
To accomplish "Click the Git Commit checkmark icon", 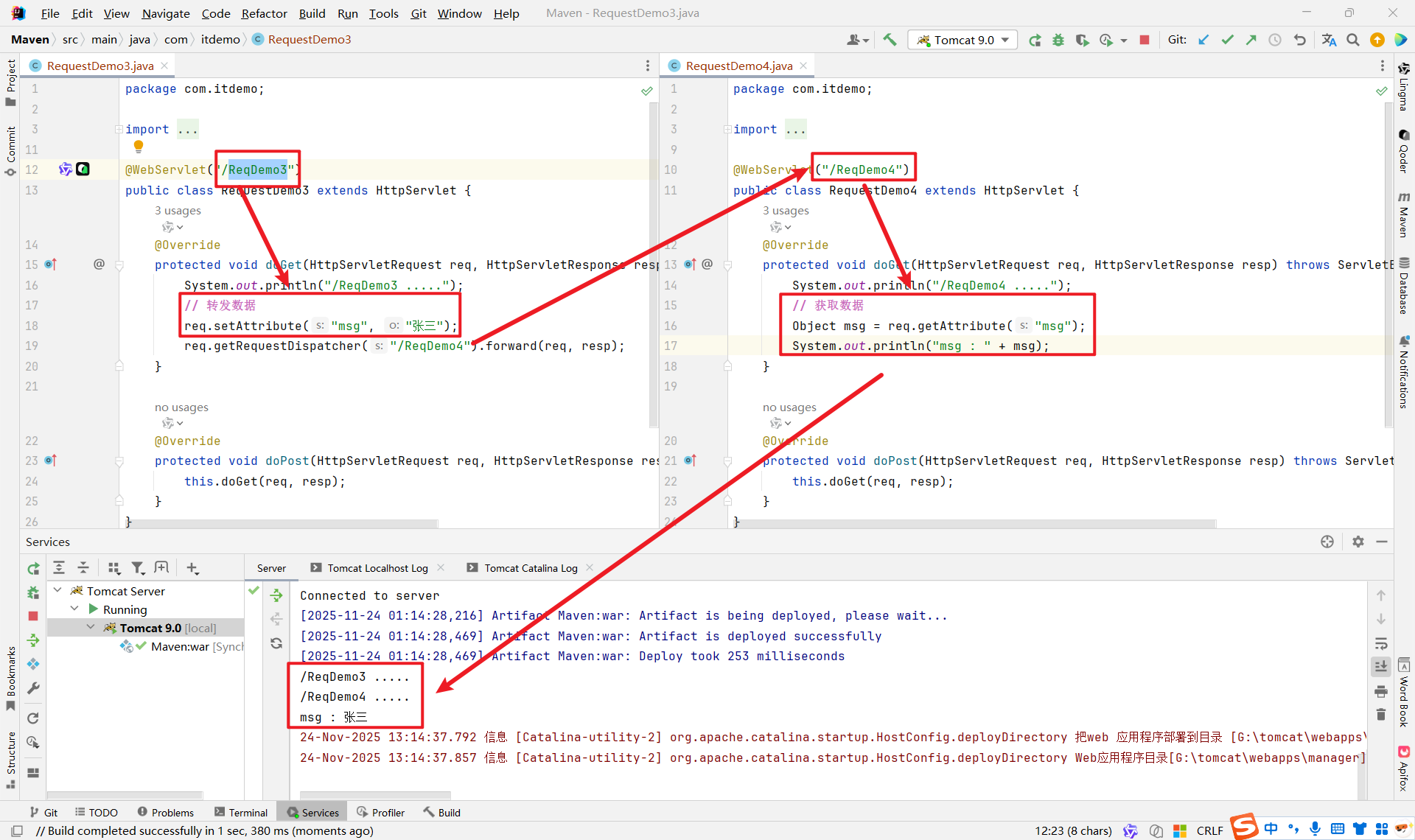I will [1227, 40].
